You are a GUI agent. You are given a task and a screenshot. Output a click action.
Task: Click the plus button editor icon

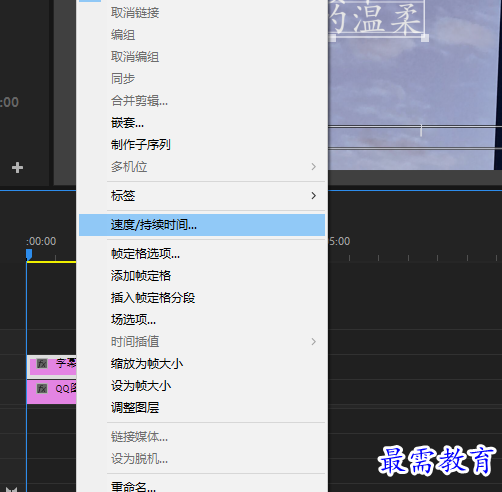tap(17, 167)
